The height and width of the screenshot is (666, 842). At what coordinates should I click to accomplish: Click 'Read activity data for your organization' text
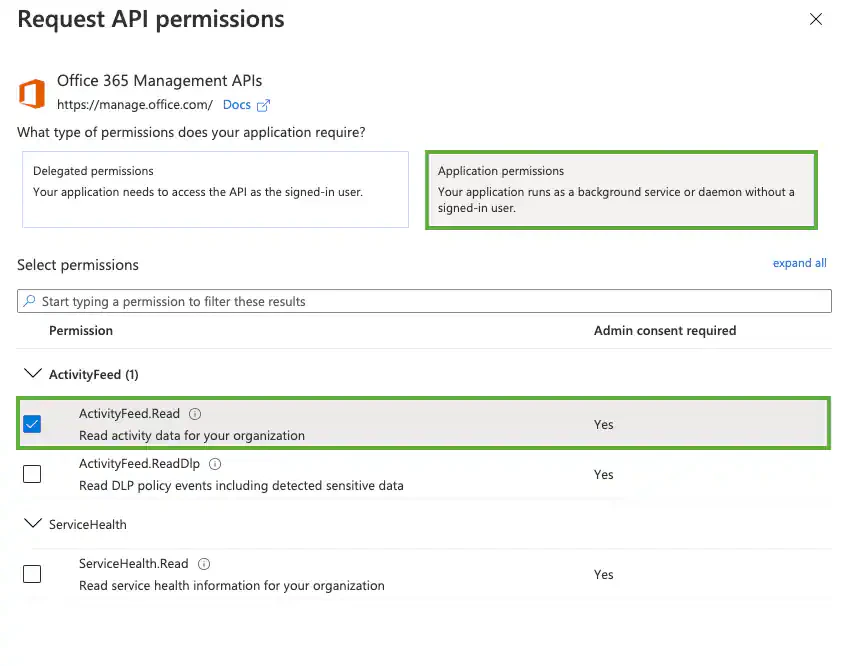click(x=192, y=436)
